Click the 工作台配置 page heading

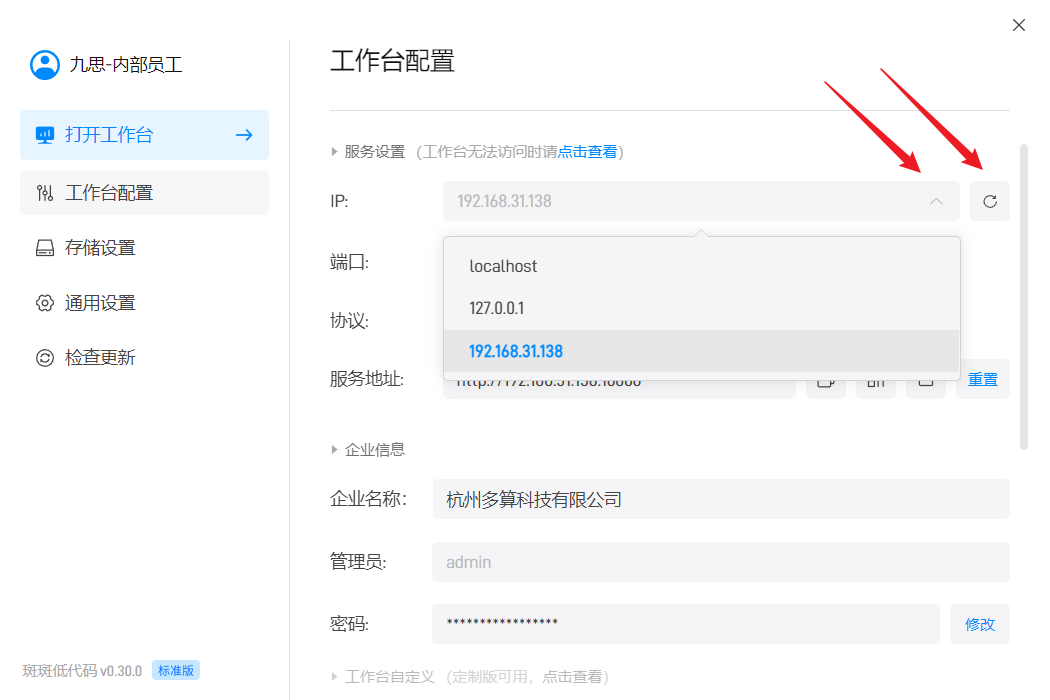click(392, 61)
